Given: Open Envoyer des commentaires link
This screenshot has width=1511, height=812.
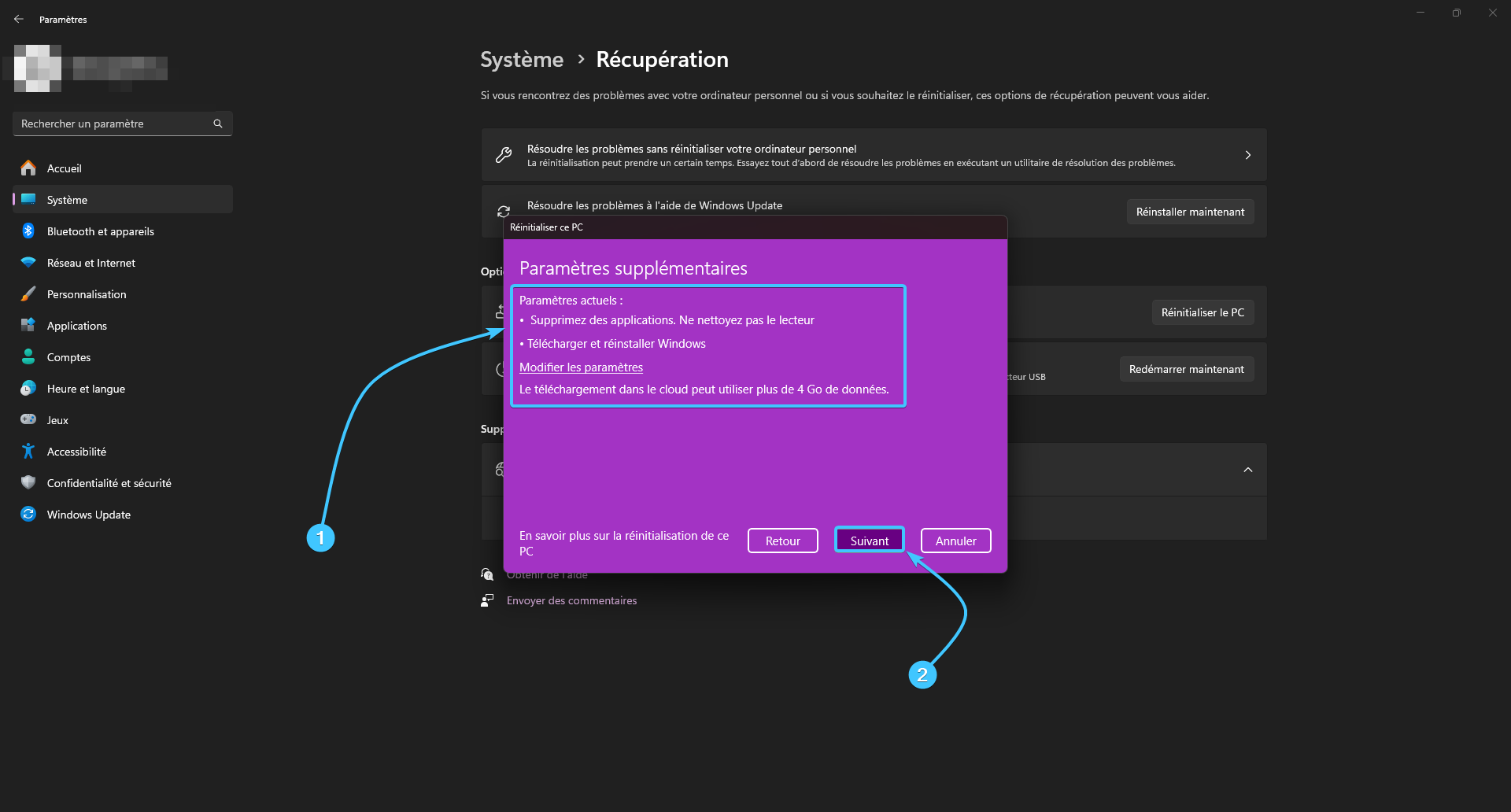Looking at the screenshot, I should pyautogui.click(x=572, y=600).
